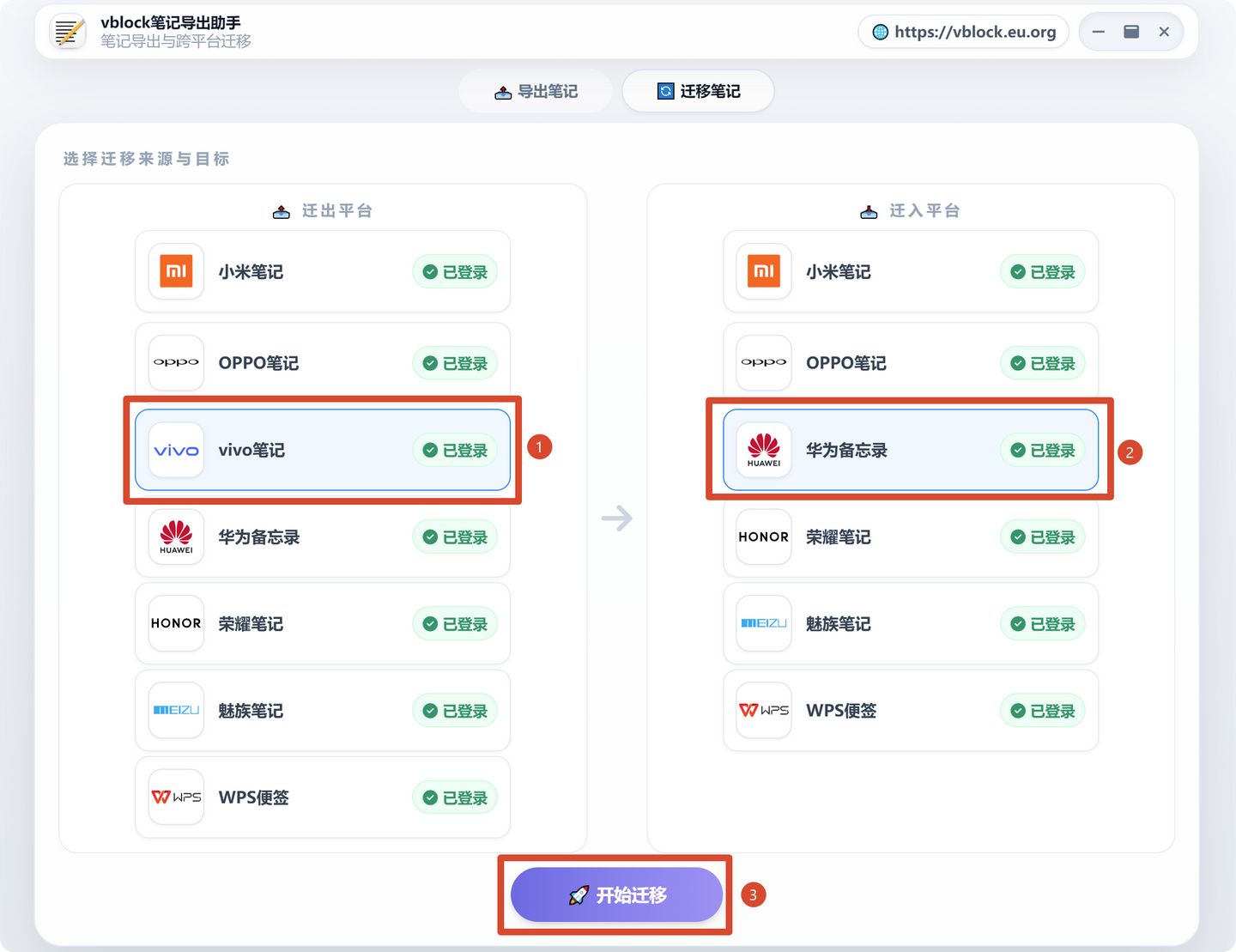
Task: Click 已登录 badge on source 魅族笔记
Action: tap(455, 711)
